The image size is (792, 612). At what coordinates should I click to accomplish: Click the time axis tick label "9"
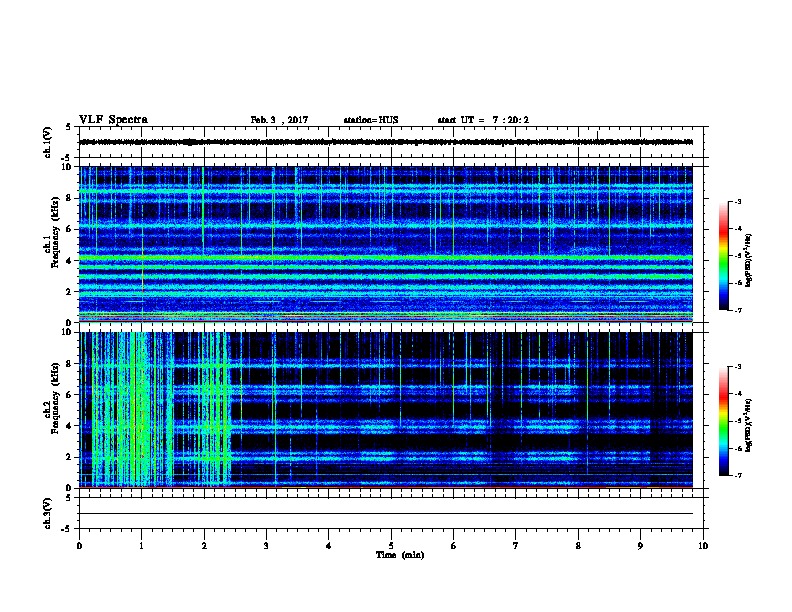coord(640,546)
